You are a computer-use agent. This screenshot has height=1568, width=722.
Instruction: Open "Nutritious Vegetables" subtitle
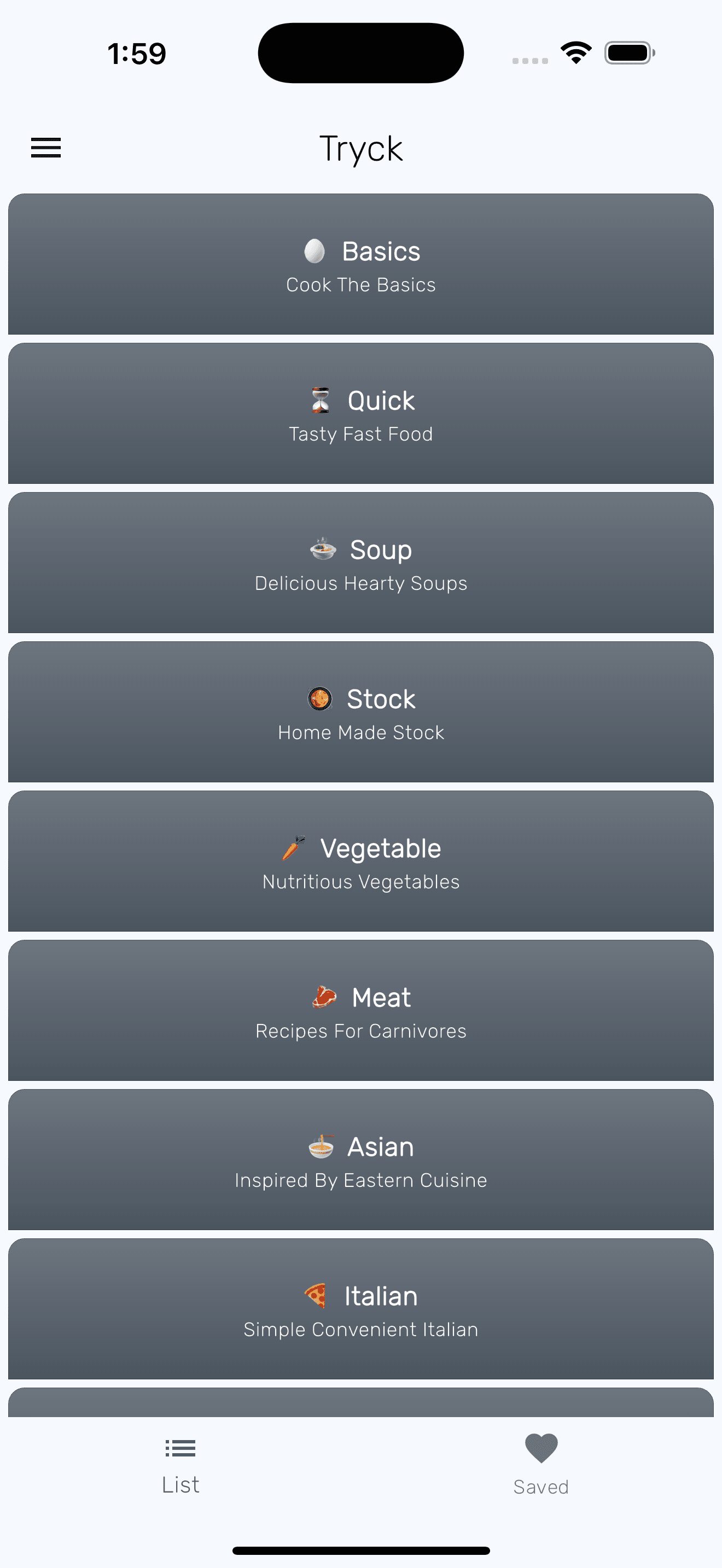point(361,881)
